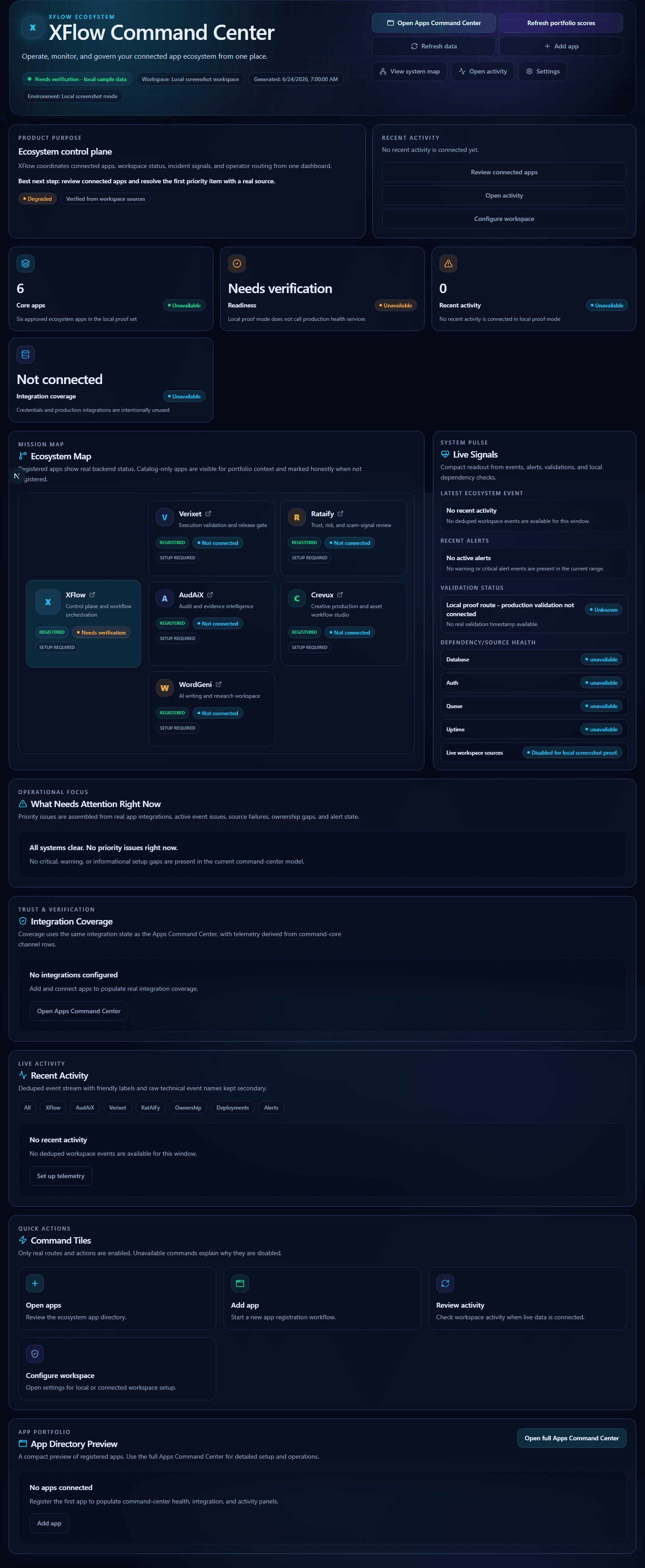Screen dimensions: 645x1568
Task: Select the All activity filter chip
Action: pyautogui.click(x=27, y=1108)
